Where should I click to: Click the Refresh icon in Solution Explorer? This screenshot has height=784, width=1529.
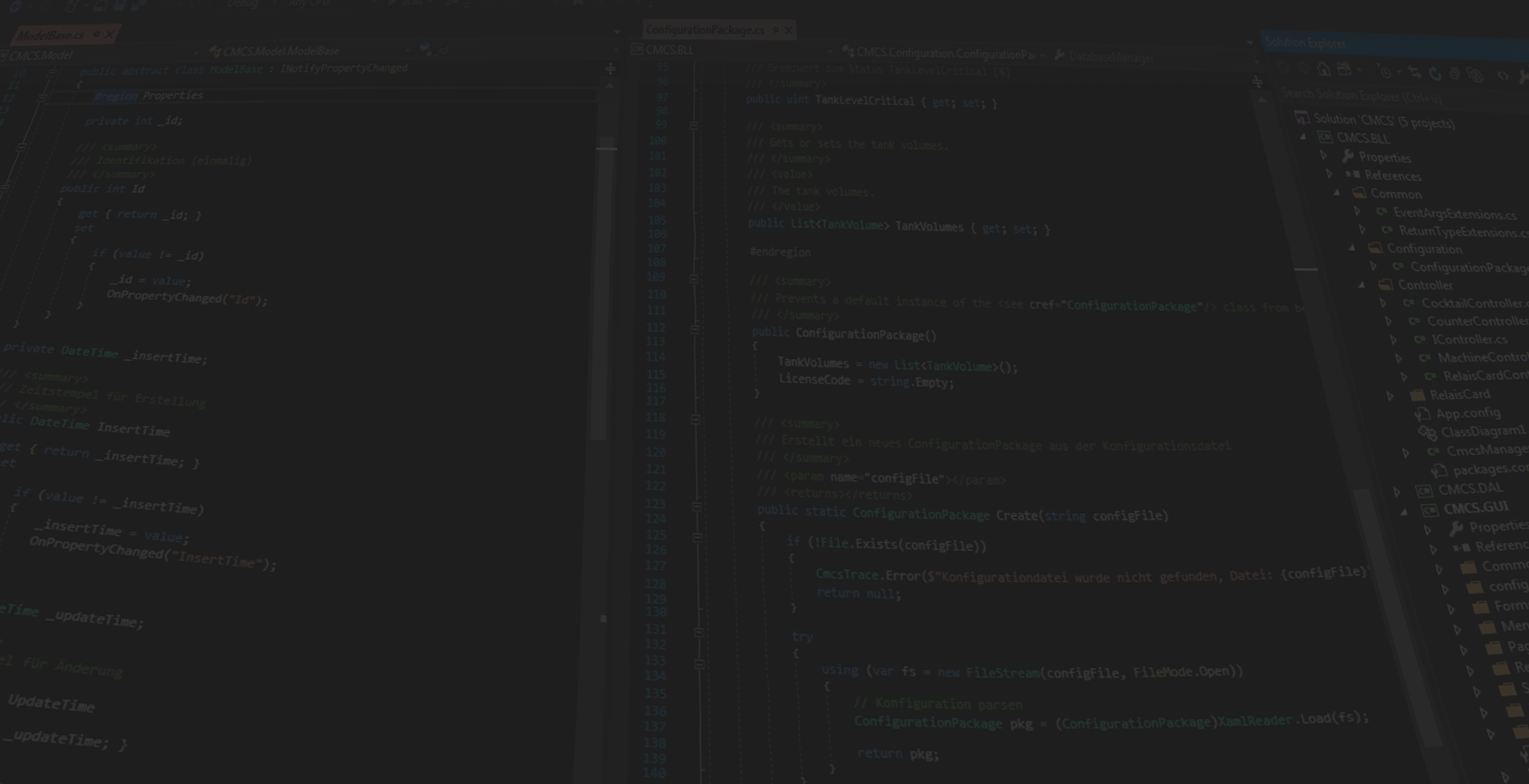tap(1435, 74)
